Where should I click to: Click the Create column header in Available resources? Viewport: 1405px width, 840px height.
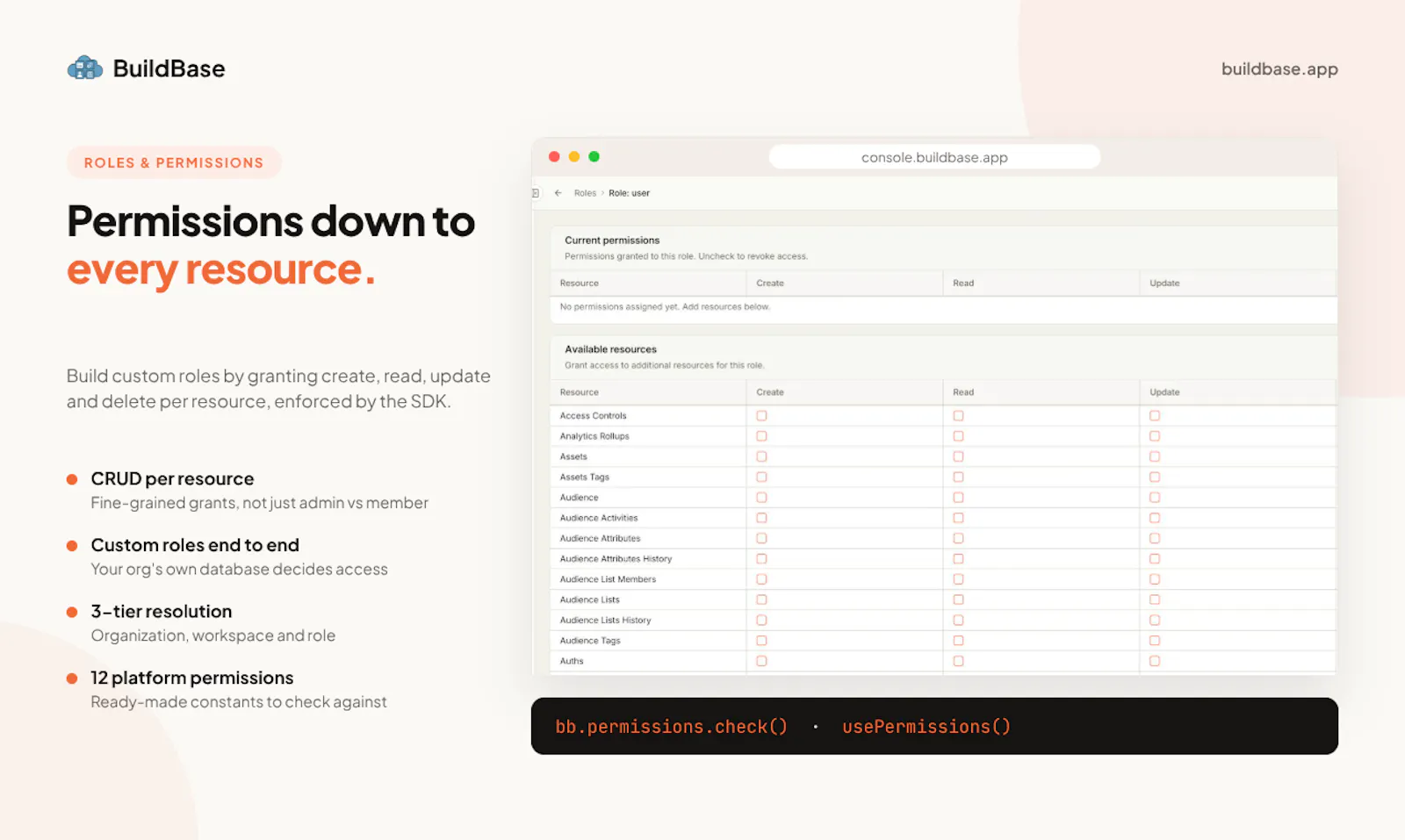click(x=770, y=392)
